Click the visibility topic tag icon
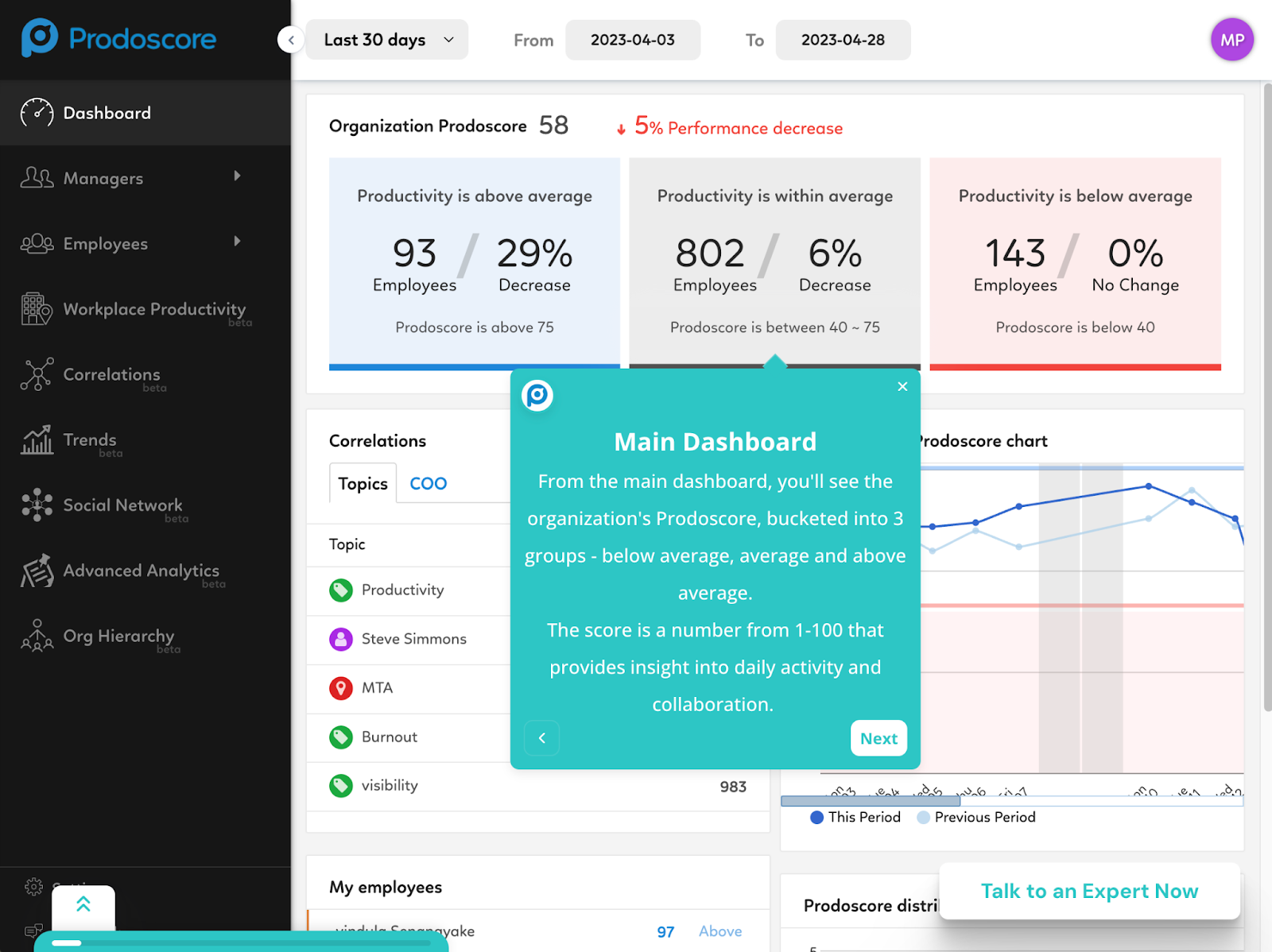 [x=341, y=786]
